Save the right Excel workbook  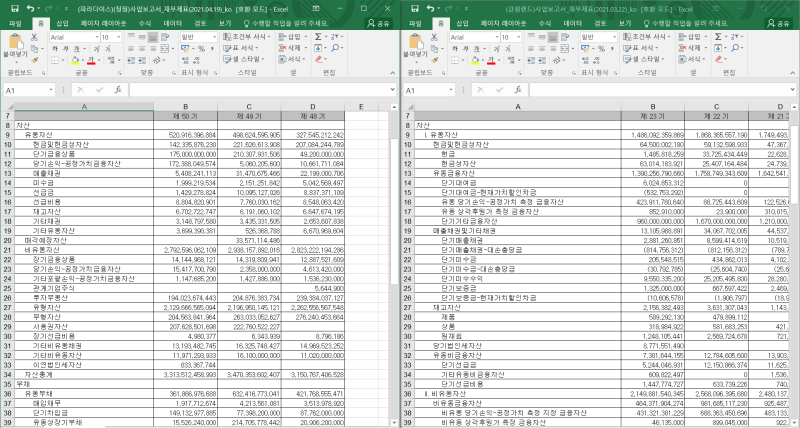click(415, 9)
